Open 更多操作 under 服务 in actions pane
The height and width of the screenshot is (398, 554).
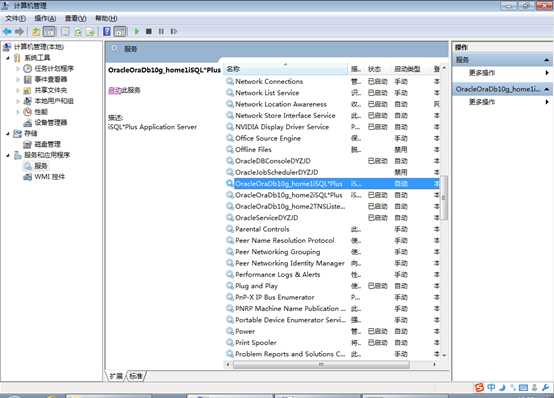tap(482, 73)
